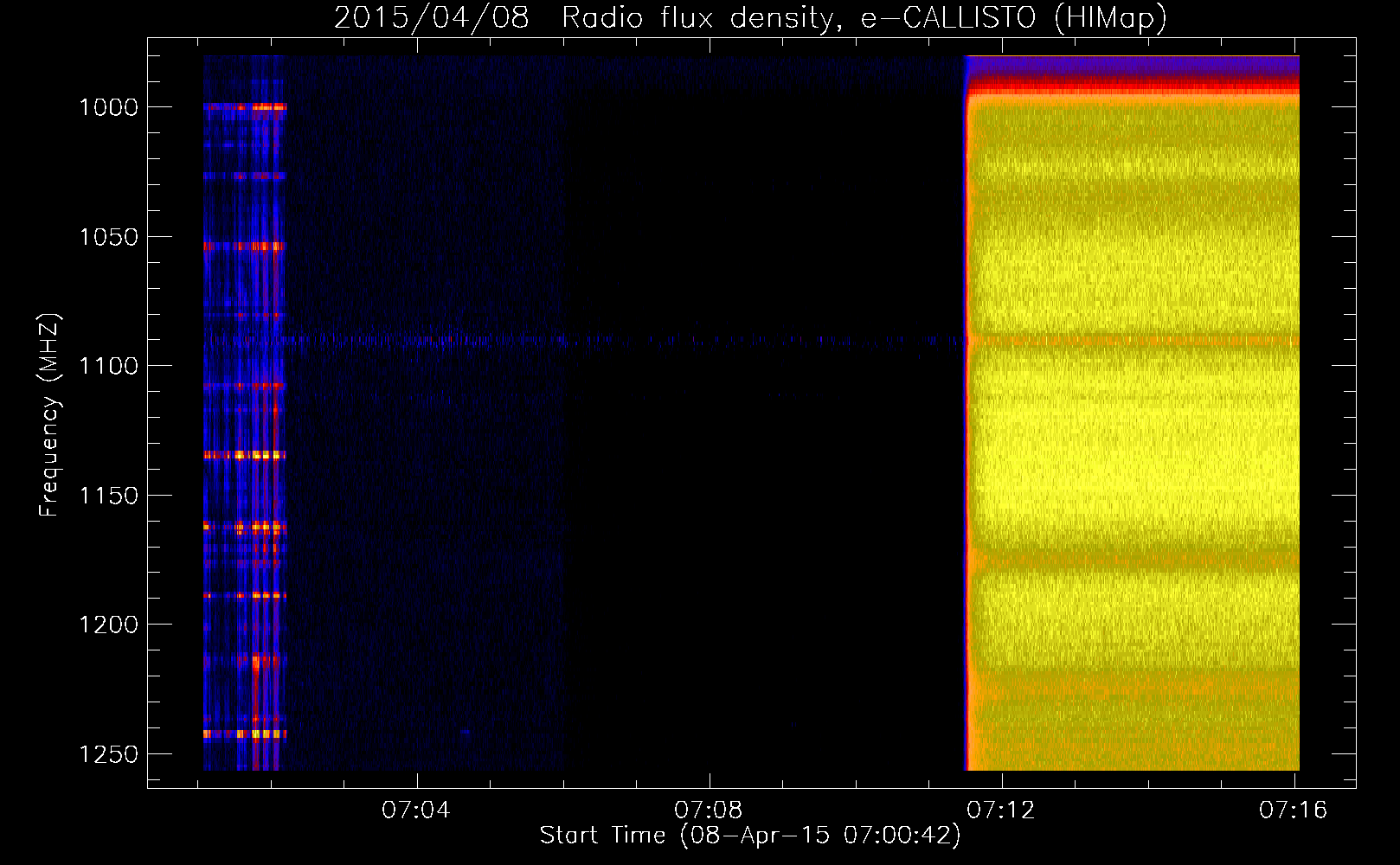Viewport: 1400px width, 865px height.
Task: Click the 07:08 time tick label
Action: click(709, 811)
